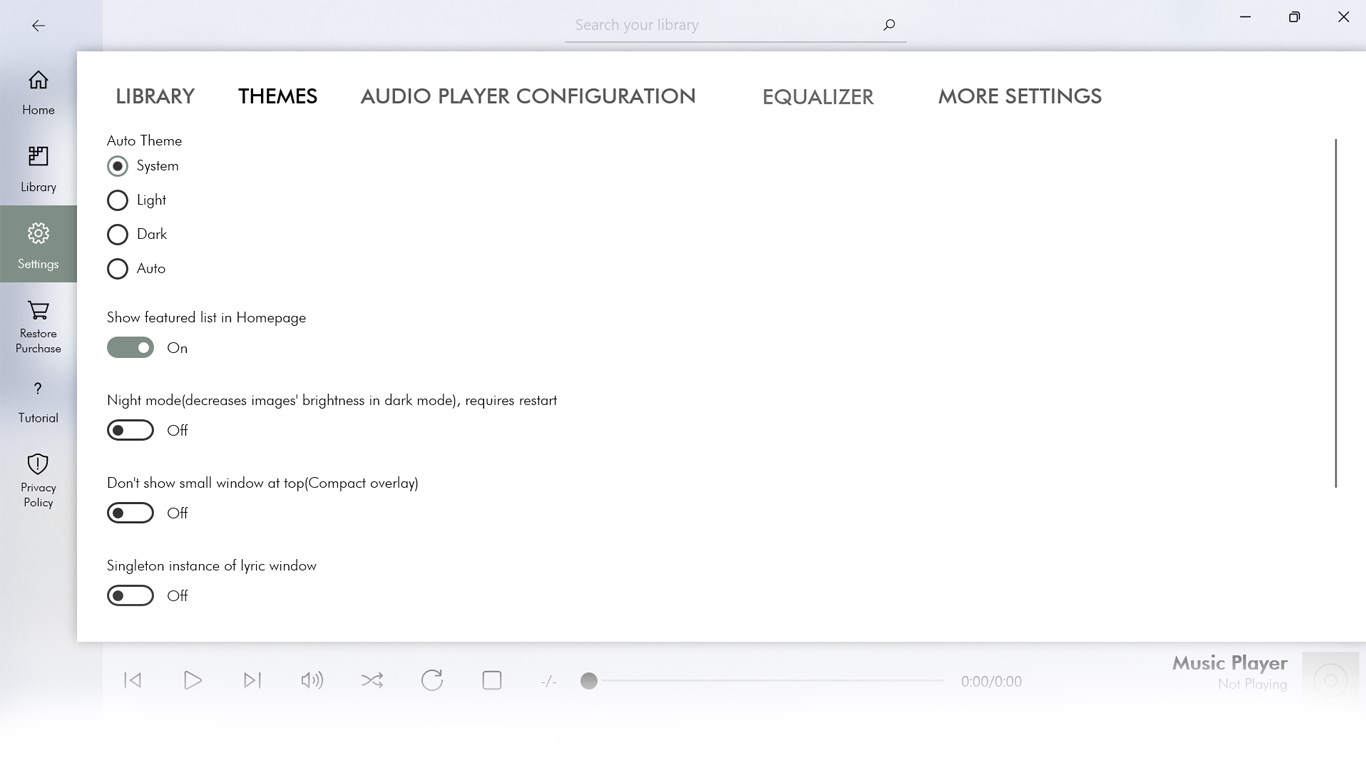Open the Tutorial from the sidebar
Screen dimensions: 1366x768
(38, 398)
